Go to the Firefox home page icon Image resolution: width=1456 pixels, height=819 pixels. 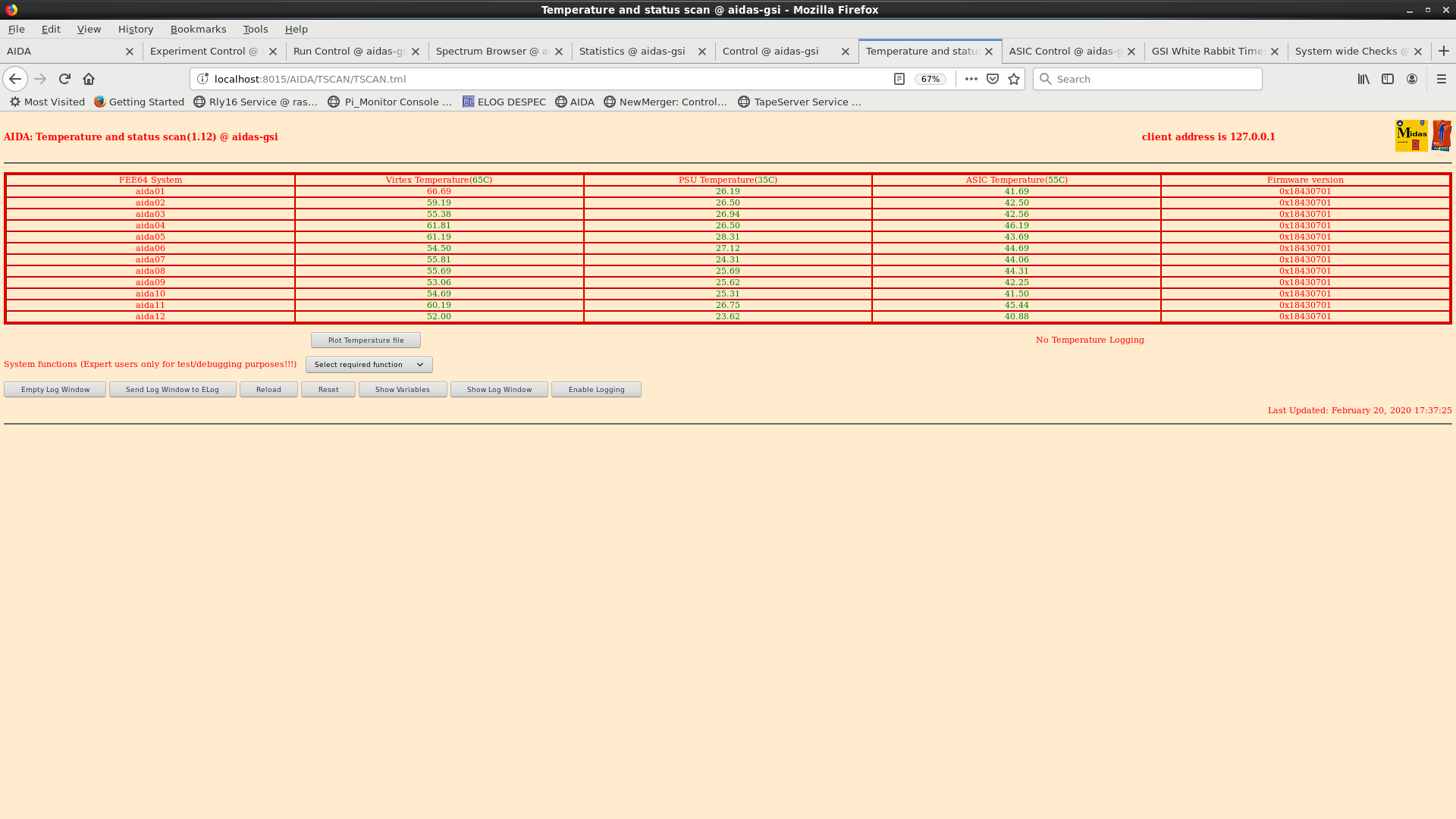(x=89, y=79)
